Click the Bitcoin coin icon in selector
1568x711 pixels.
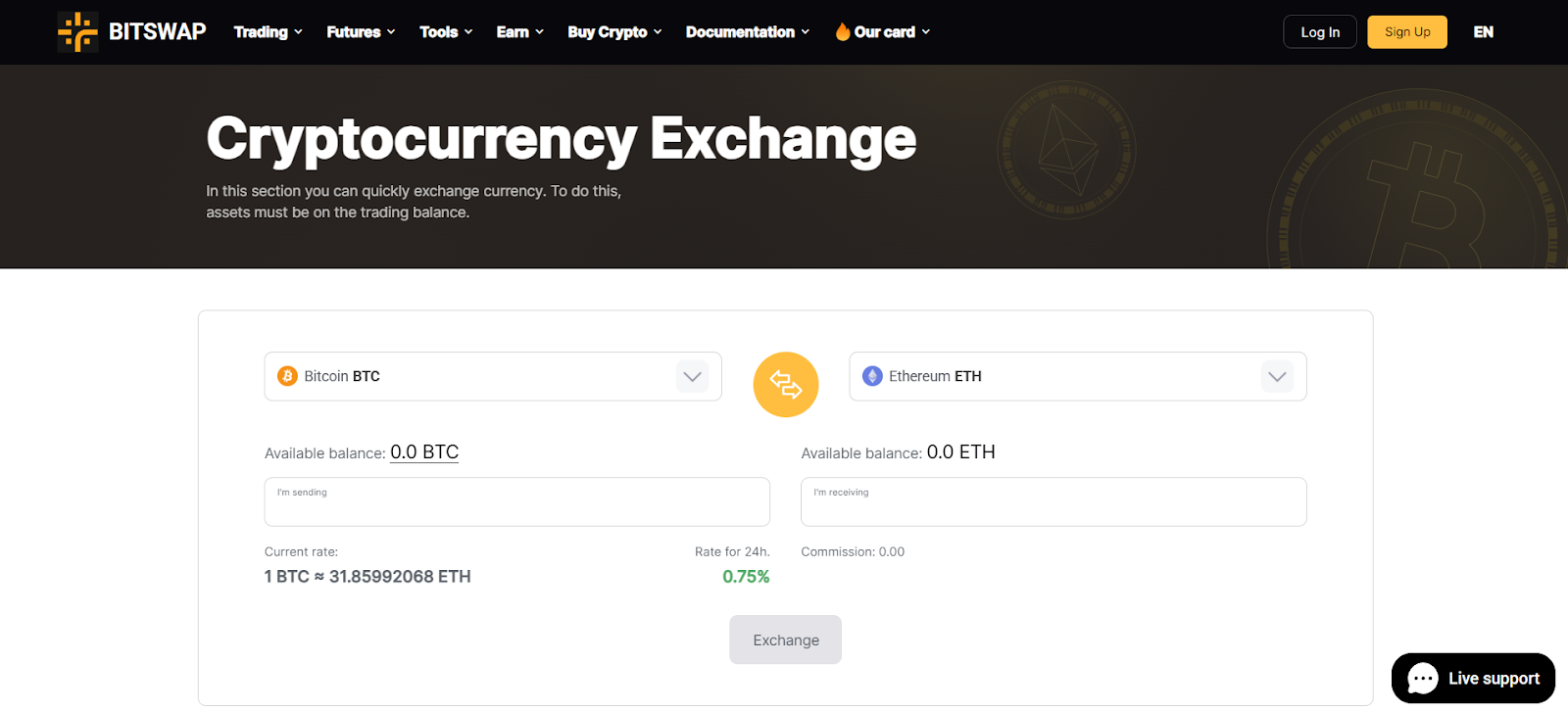pos(287,376)
